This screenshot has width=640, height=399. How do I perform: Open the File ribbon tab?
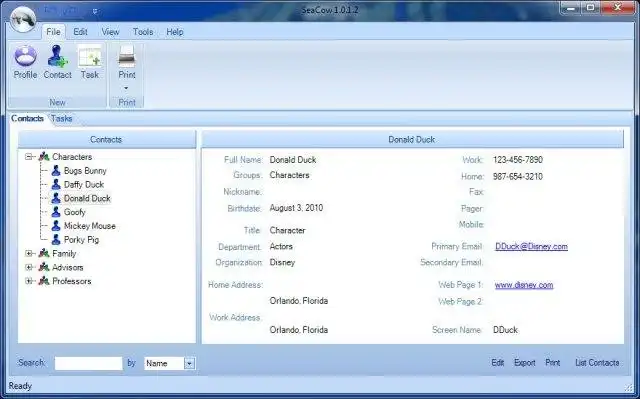pos(53,32)
